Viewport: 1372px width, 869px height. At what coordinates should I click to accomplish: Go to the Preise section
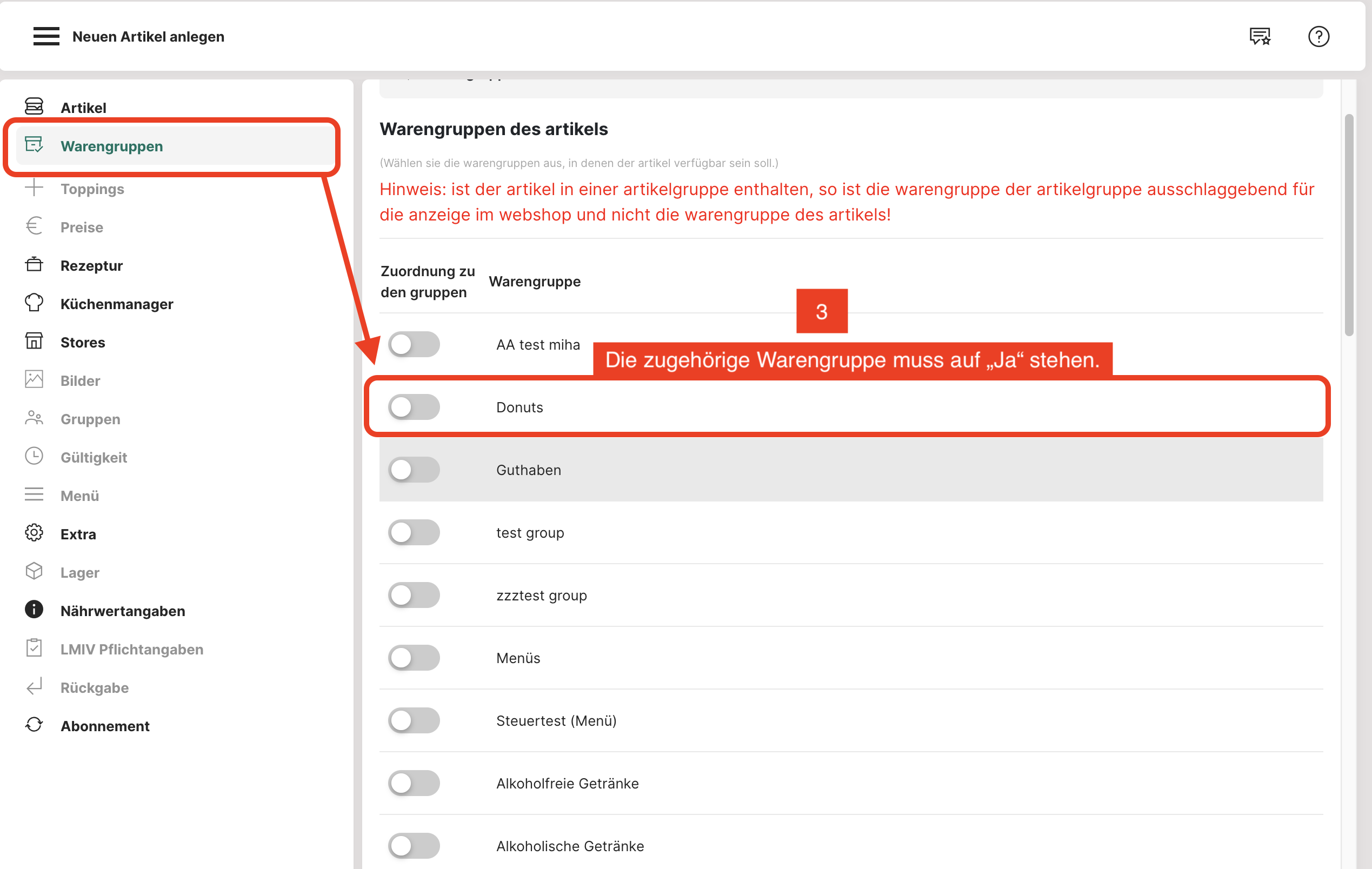coord(82,227)
